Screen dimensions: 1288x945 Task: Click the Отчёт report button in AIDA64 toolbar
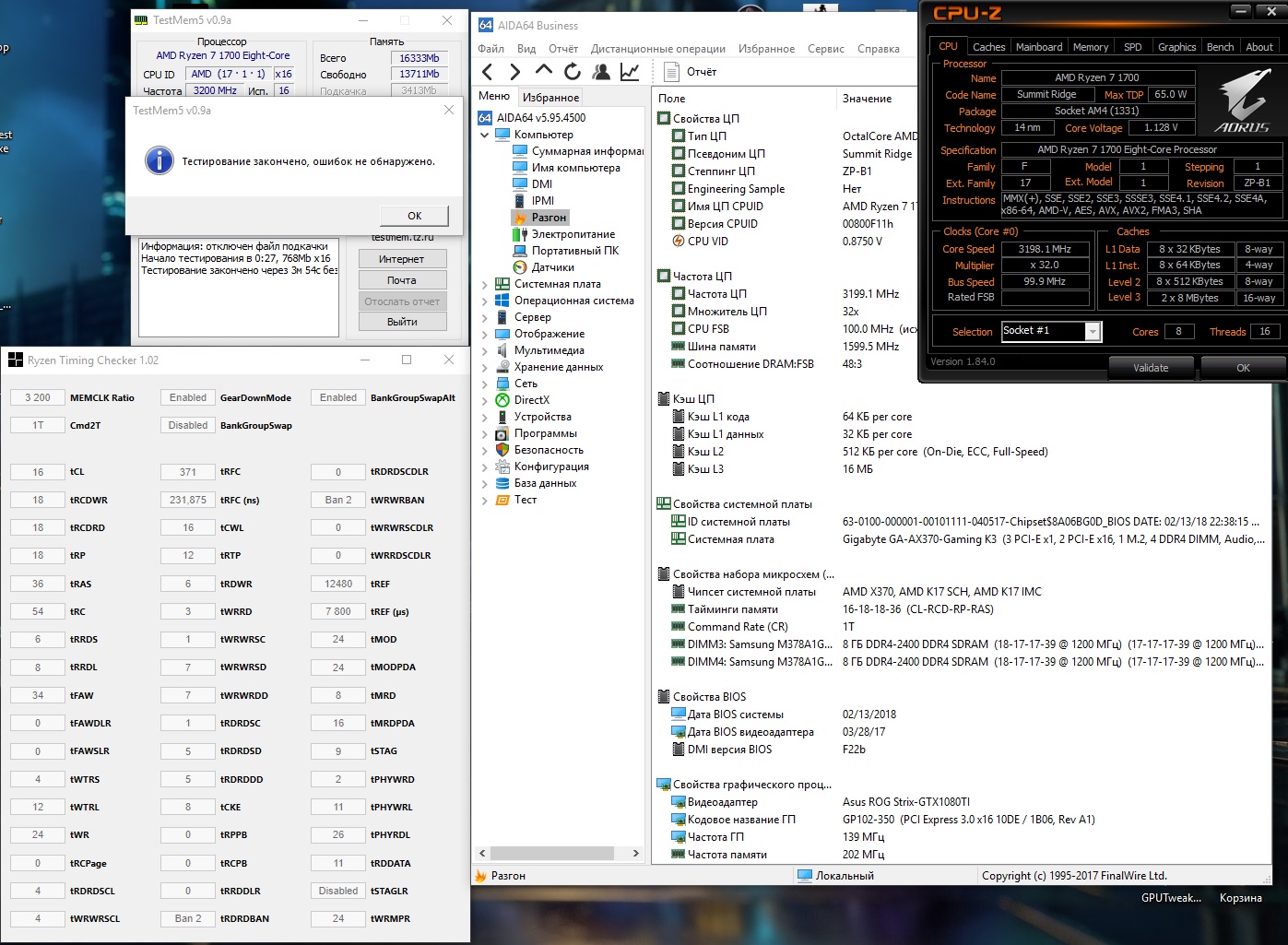click(x=691, y=72)
